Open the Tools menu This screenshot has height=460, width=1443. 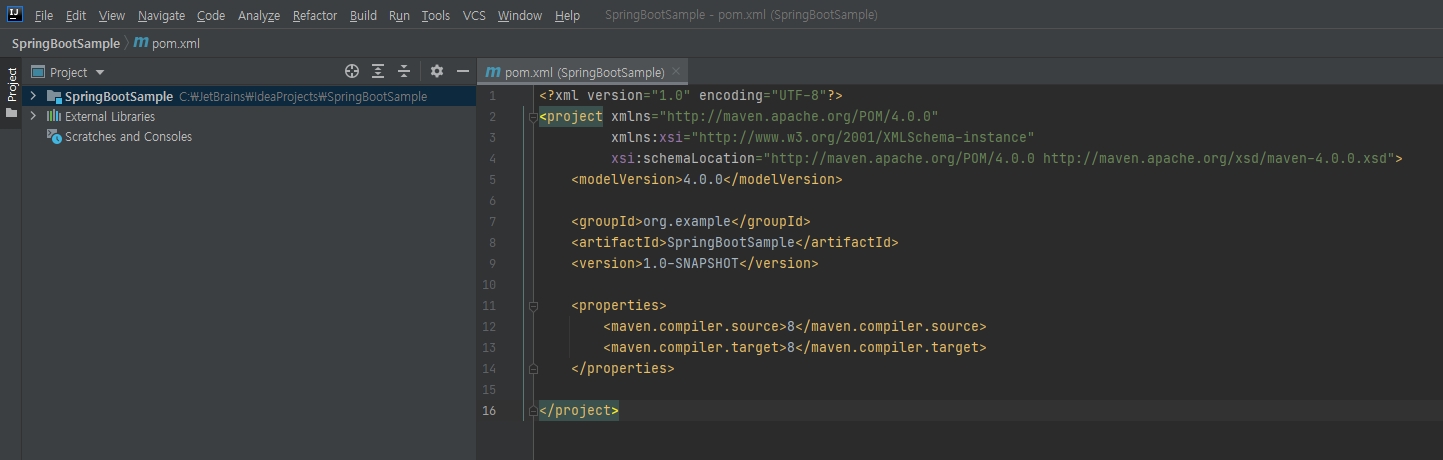pos(436,16)
